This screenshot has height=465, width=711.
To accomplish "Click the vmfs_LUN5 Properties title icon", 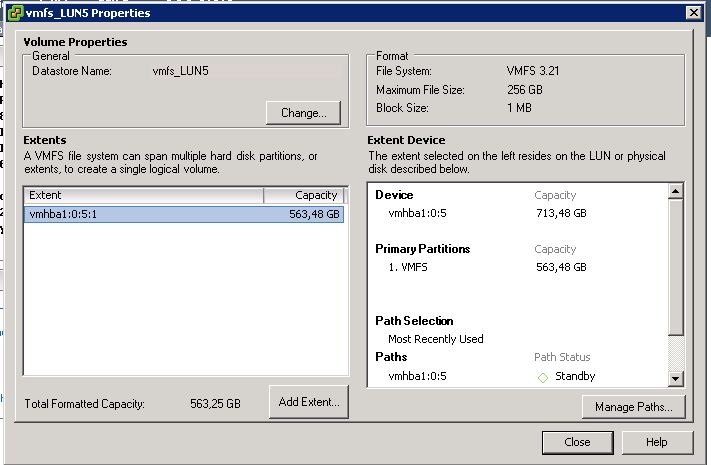I will tap(15, 13).
